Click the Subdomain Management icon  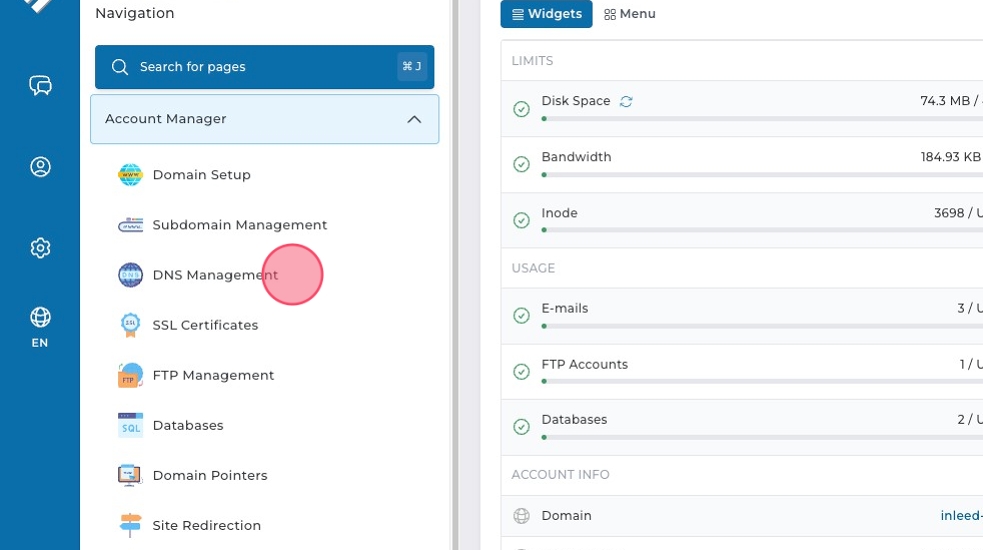pyautogui.click(x=130, y=225)
